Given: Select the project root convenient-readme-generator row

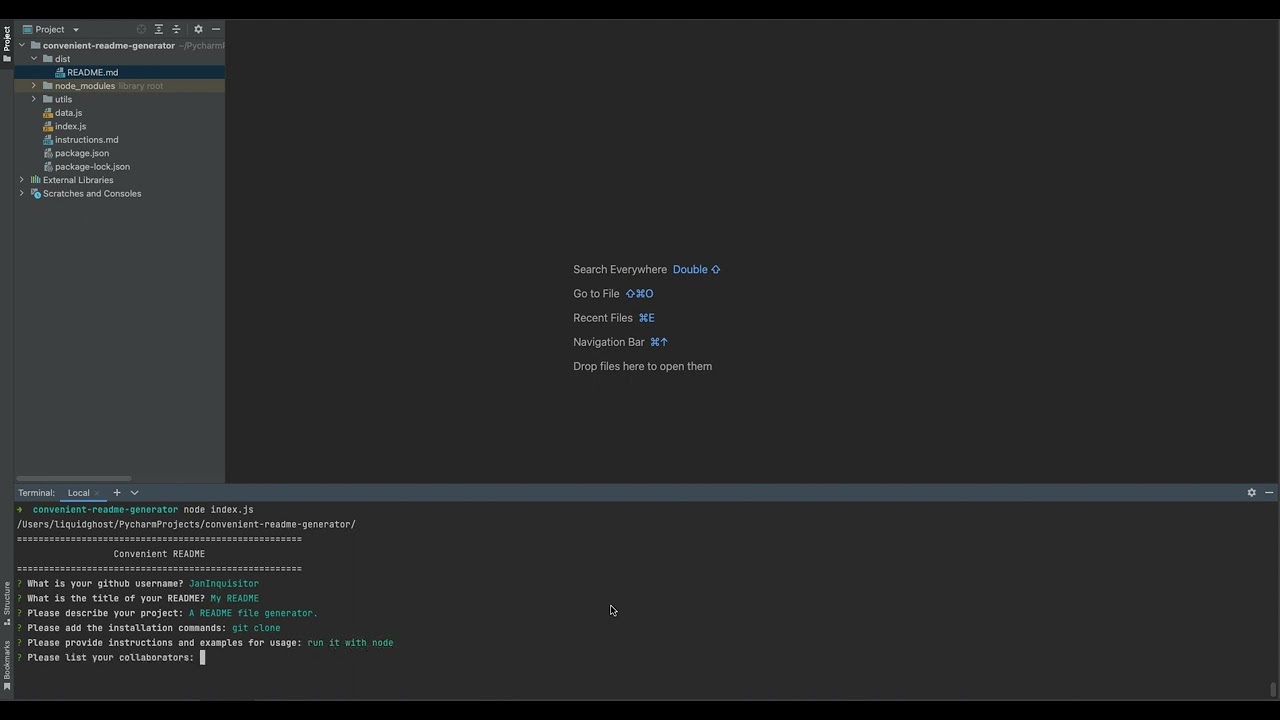Looking at the screenshot, I should point(120,45).
